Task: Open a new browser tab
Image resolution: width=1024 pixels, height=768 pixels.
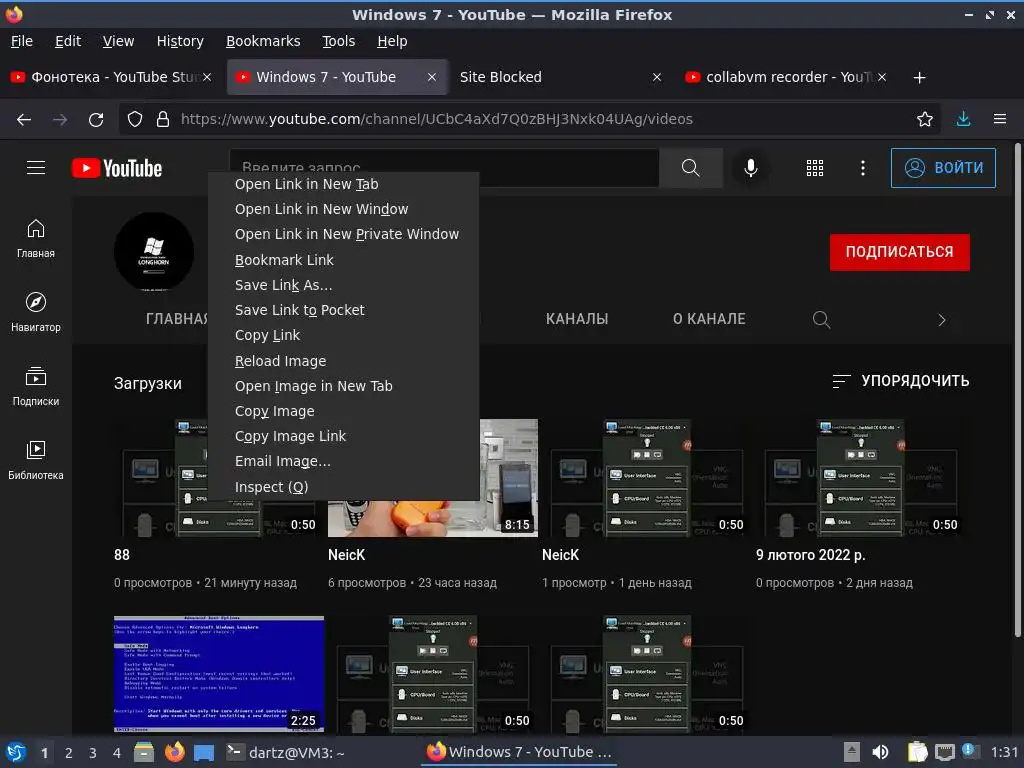Action: pos(919,78)
